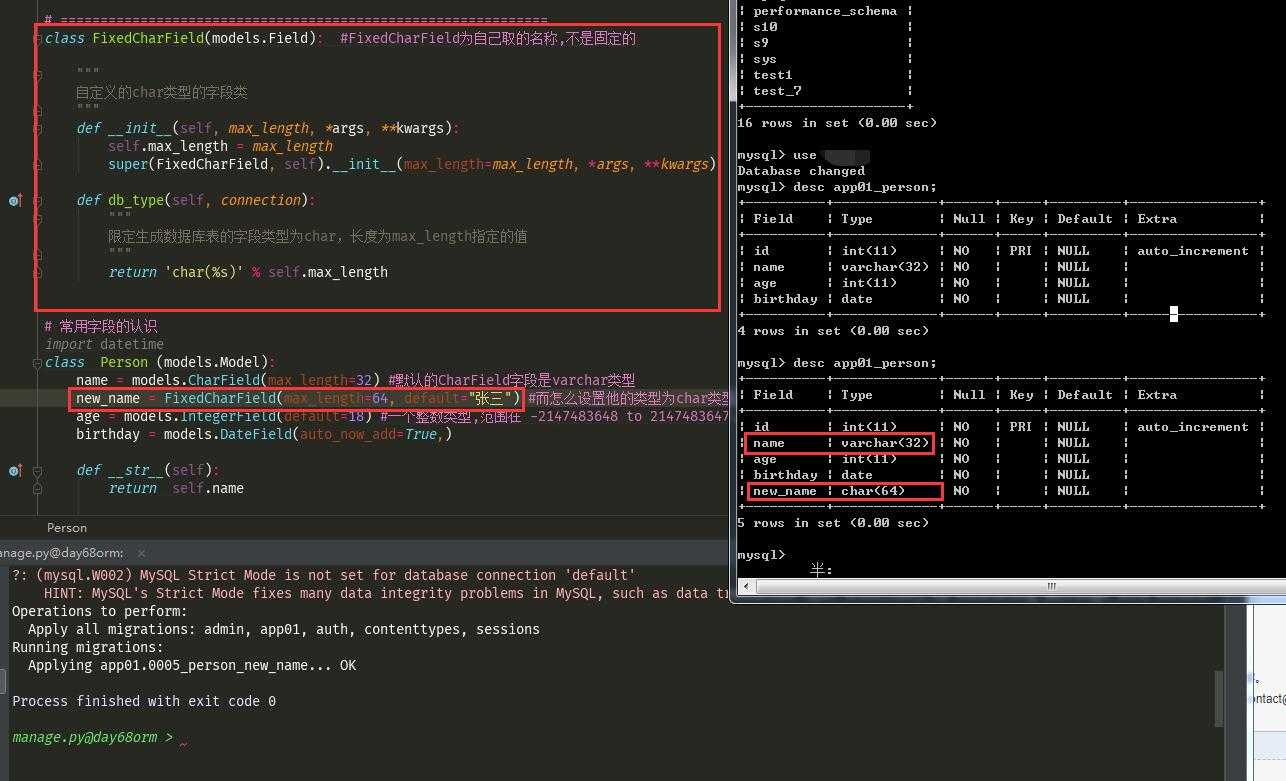Select the manage.py@day68orm console tab

[62, 553]
